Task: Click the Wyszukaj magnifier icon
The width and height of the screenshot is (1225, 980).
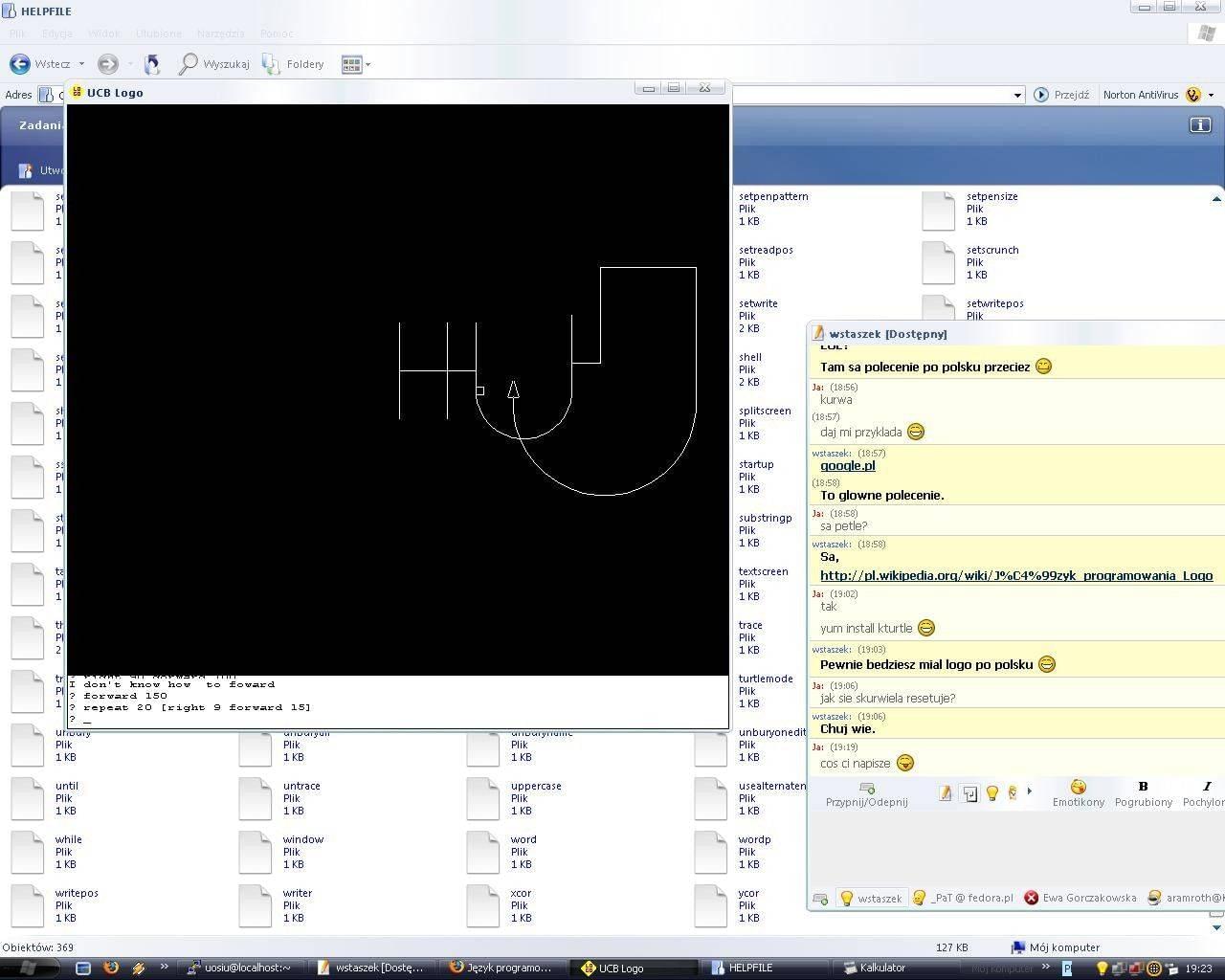Action: [189, 64]
